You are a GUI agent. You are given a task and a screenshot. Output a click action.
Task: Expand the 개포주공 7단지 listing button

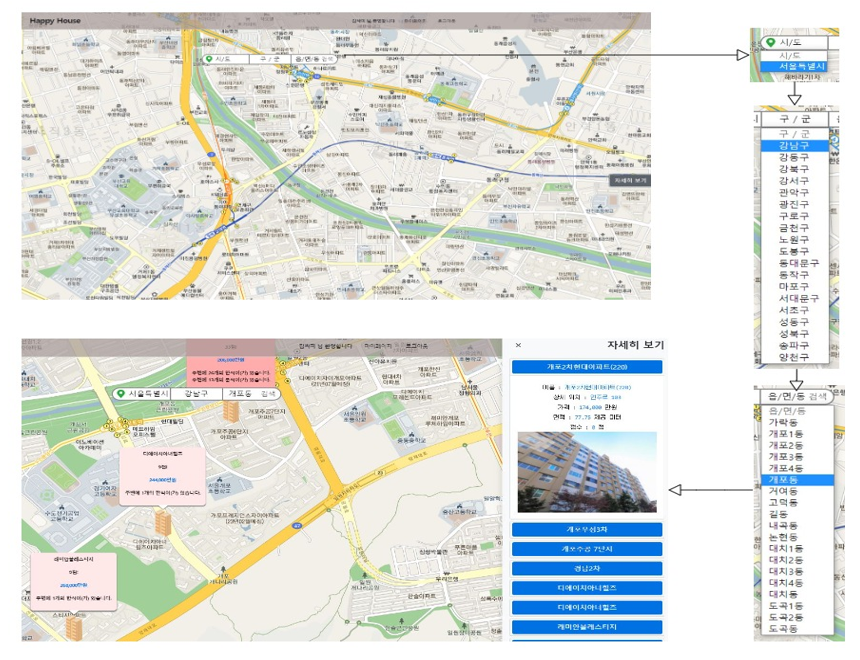[587, 549]
